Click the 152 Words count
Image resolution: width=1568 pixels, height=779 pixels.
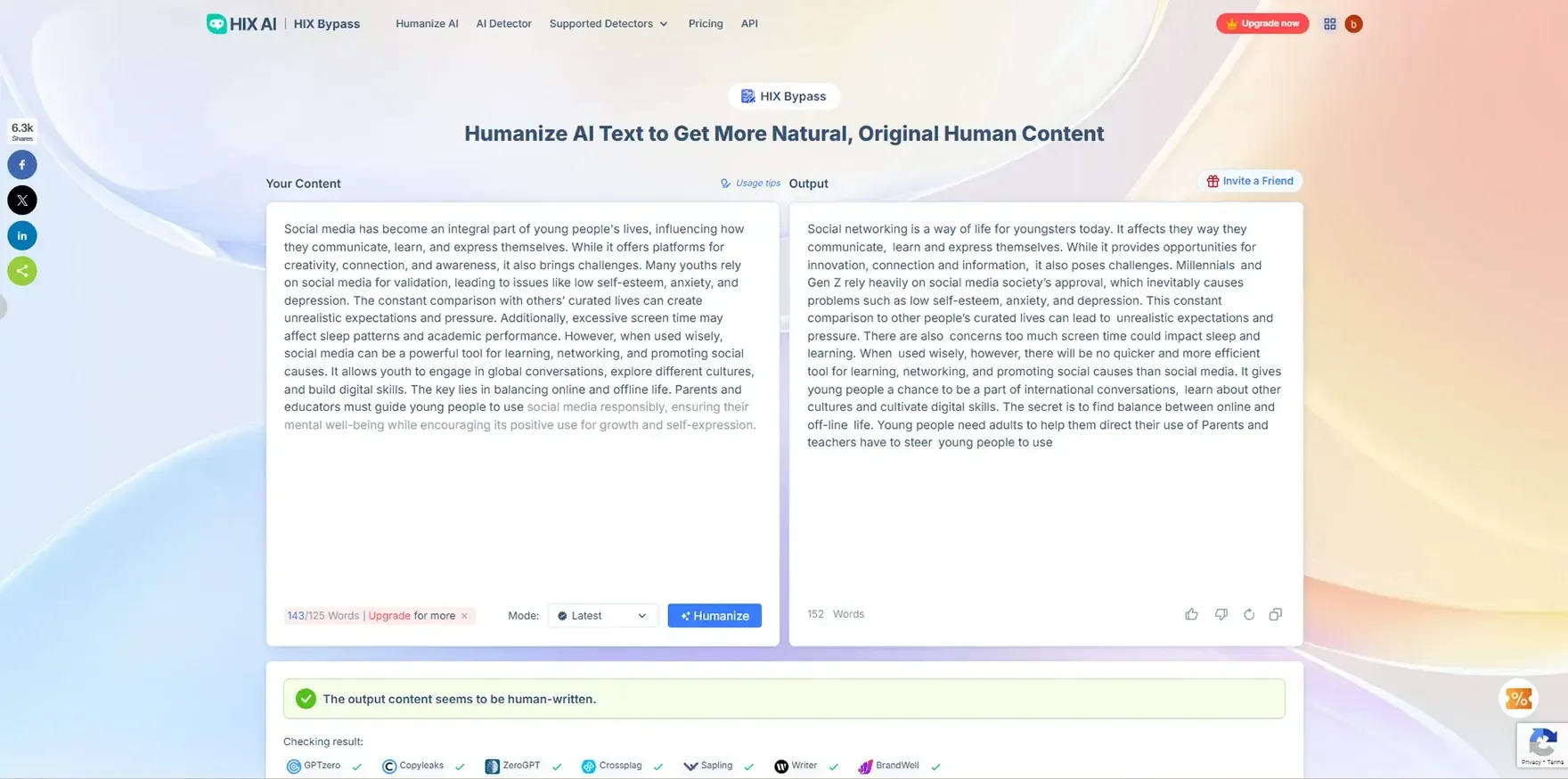836,614
